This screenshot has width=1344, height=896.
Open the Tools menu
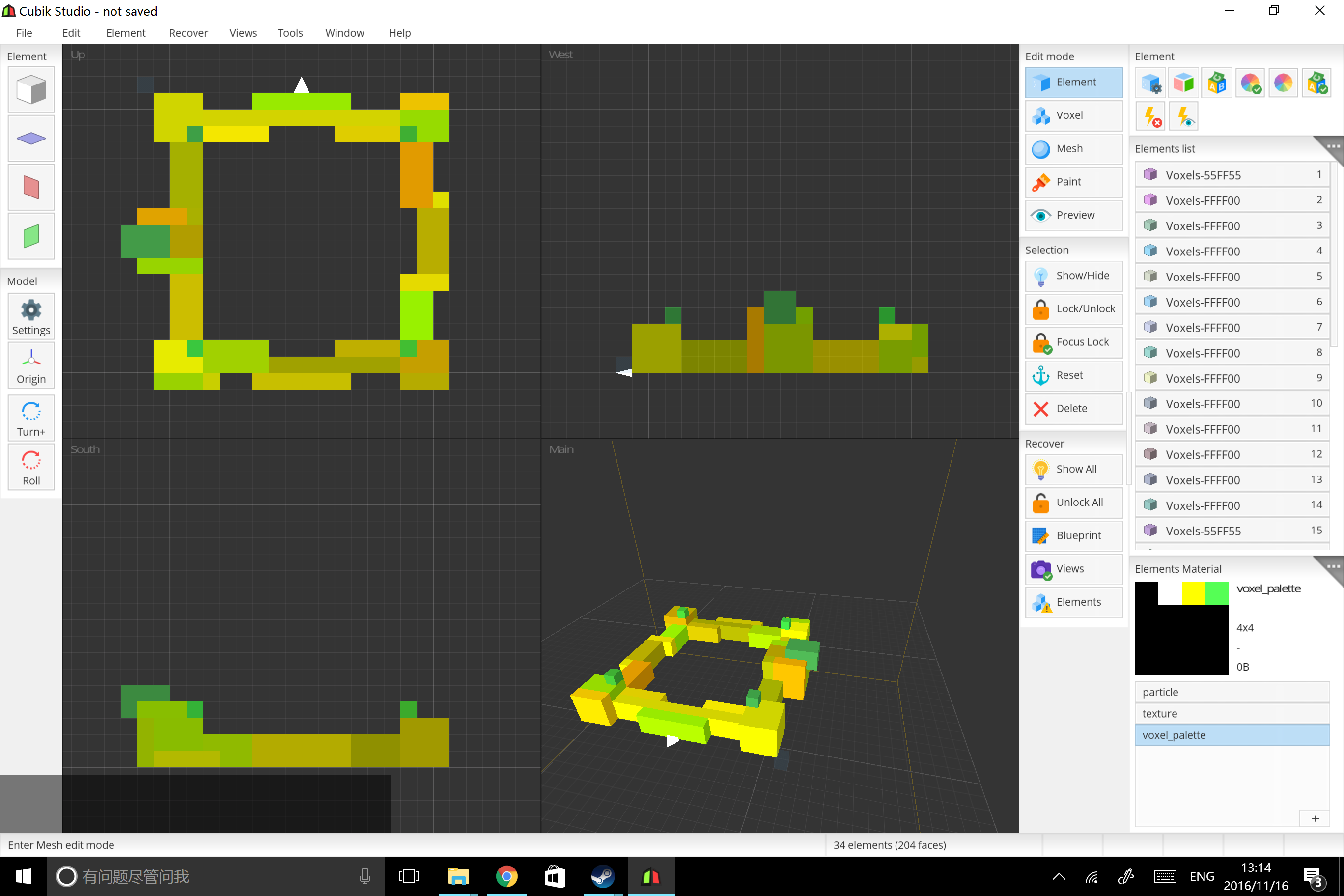coord(290,33)
